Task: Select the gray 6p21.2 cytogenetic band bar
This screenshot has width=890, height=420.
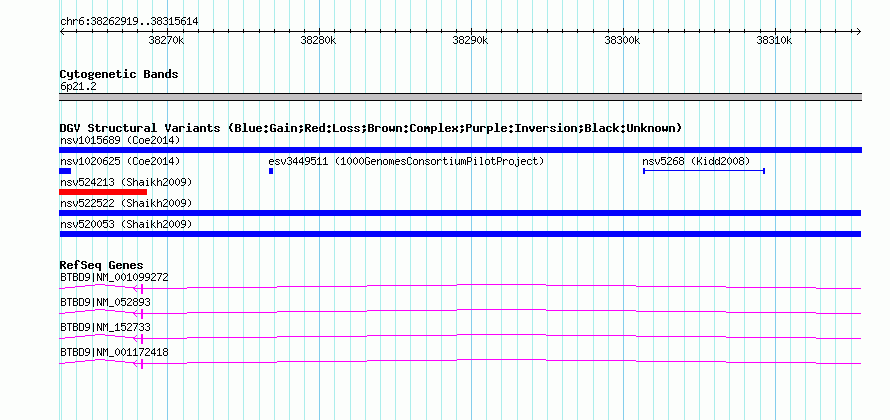Action: [460, 97]
